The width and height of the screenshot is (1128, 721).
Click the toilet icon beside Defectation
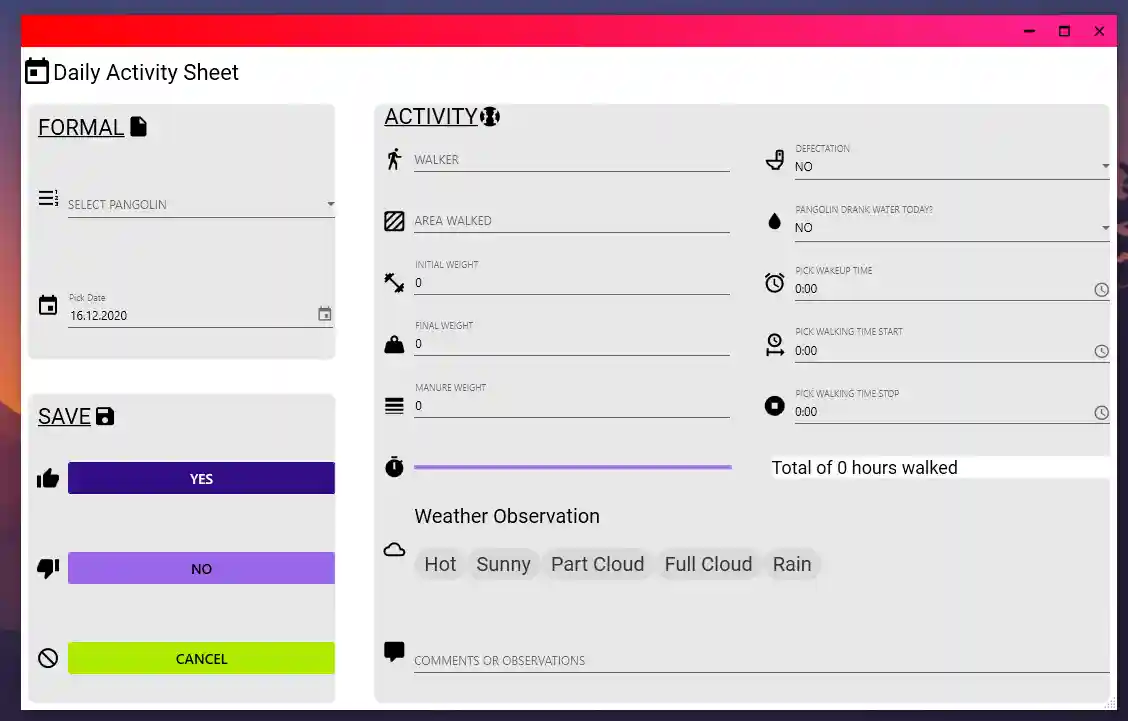click(775, 160)
